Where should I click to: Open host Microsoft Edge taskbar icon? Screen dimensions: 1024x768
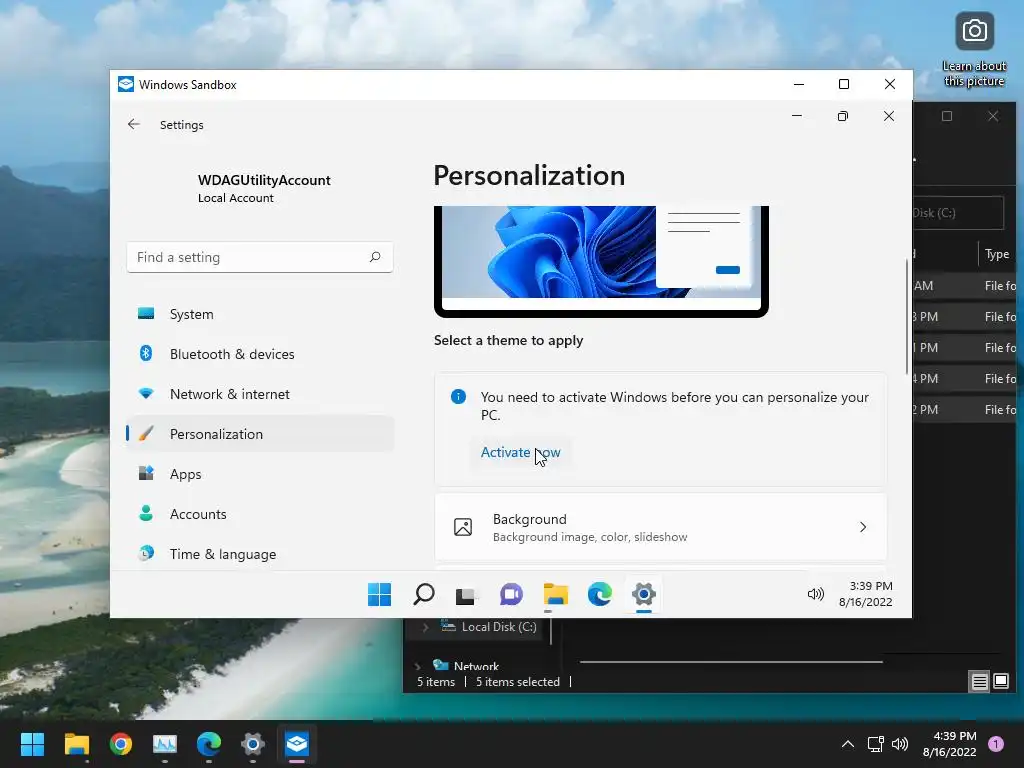click(209, 744)
